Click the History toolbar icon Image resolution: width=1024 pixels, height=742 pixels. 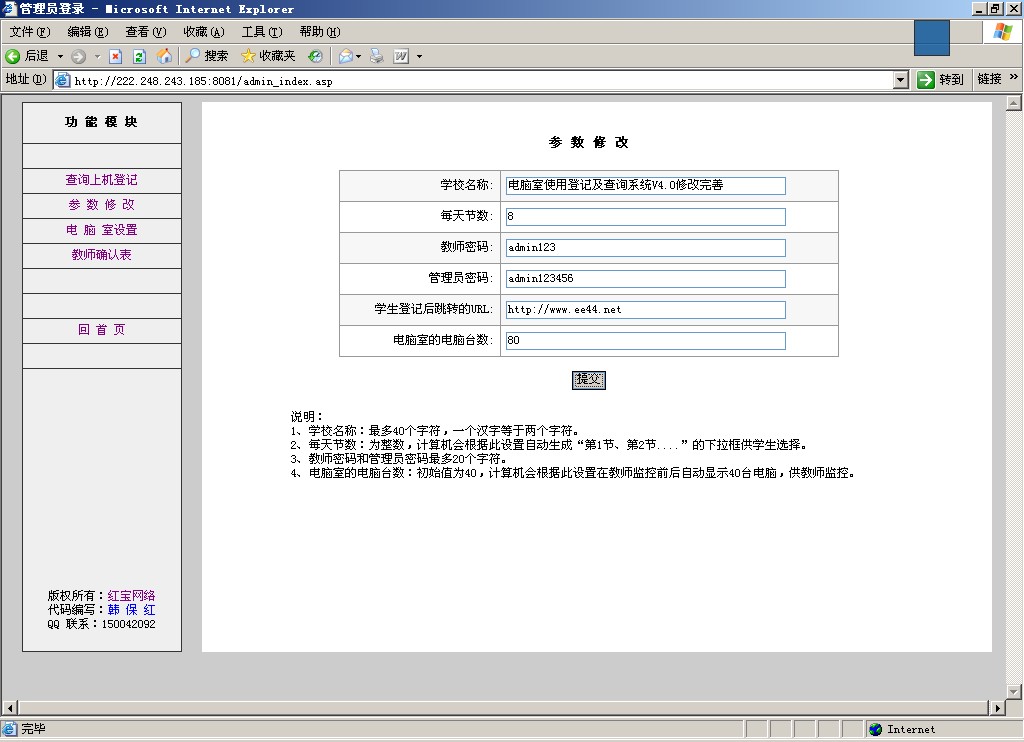coord(315,56)
